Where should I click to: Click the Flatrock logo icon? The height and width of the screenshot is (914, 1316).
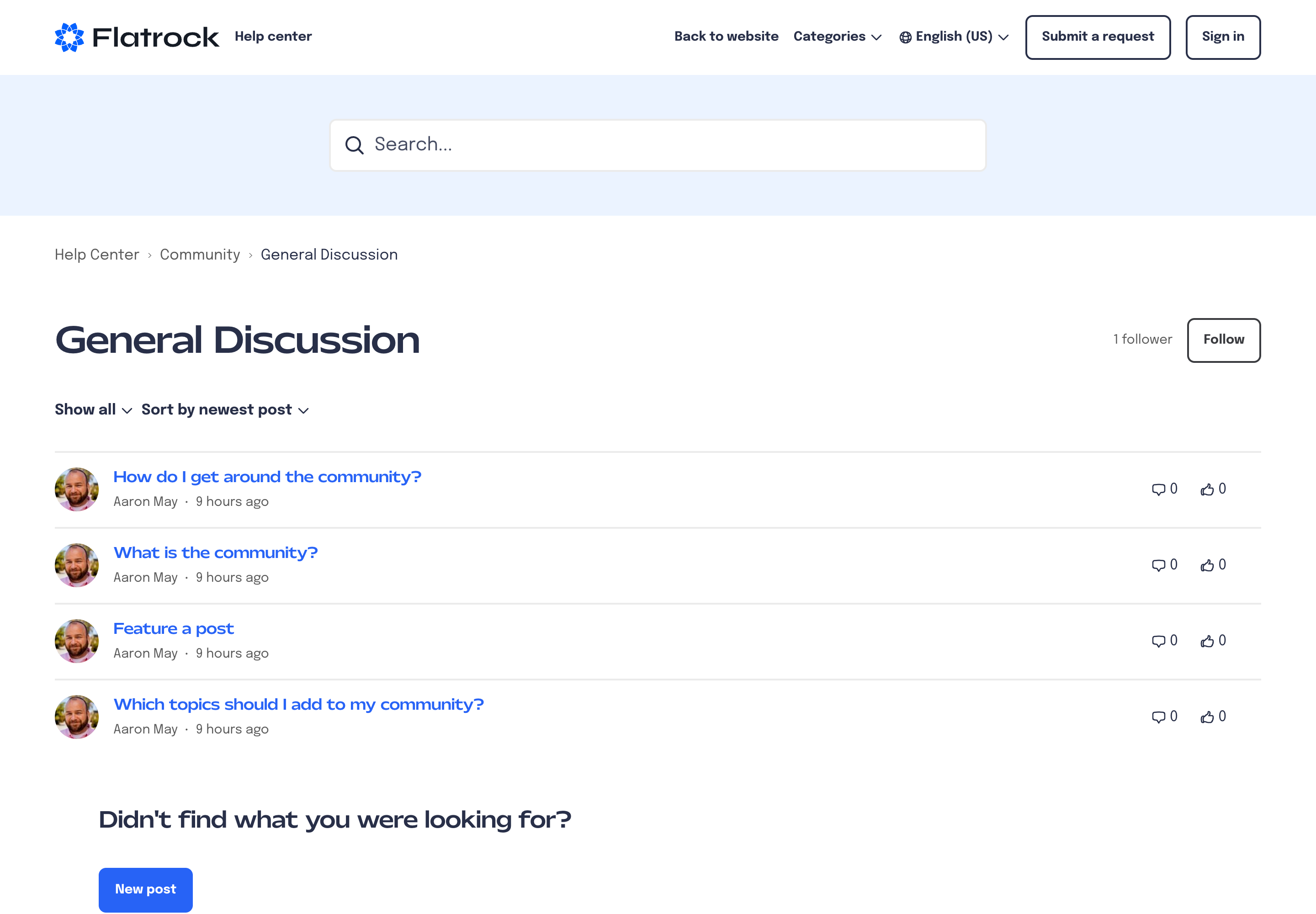[69, 37]
